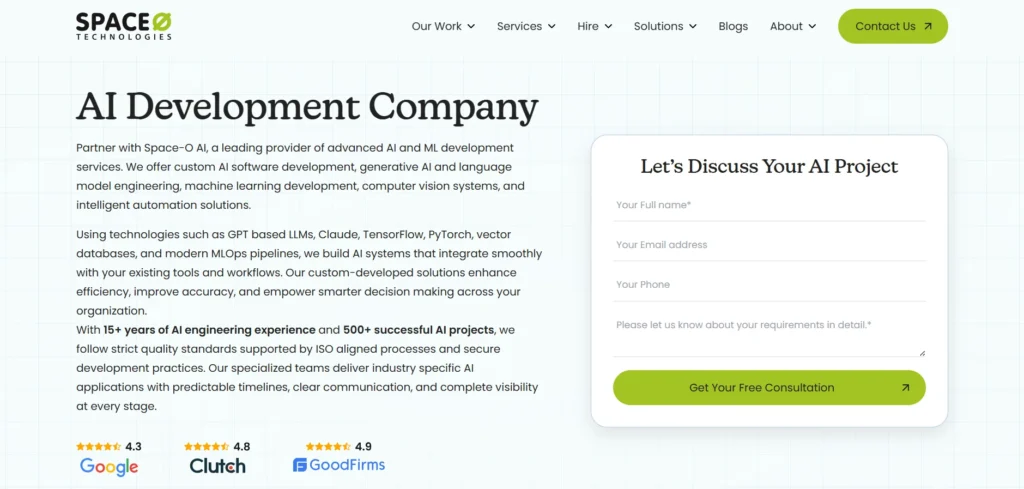Click the AI Development Company heading
Screen dimensions: 1024x489
[x=307, y=107]
